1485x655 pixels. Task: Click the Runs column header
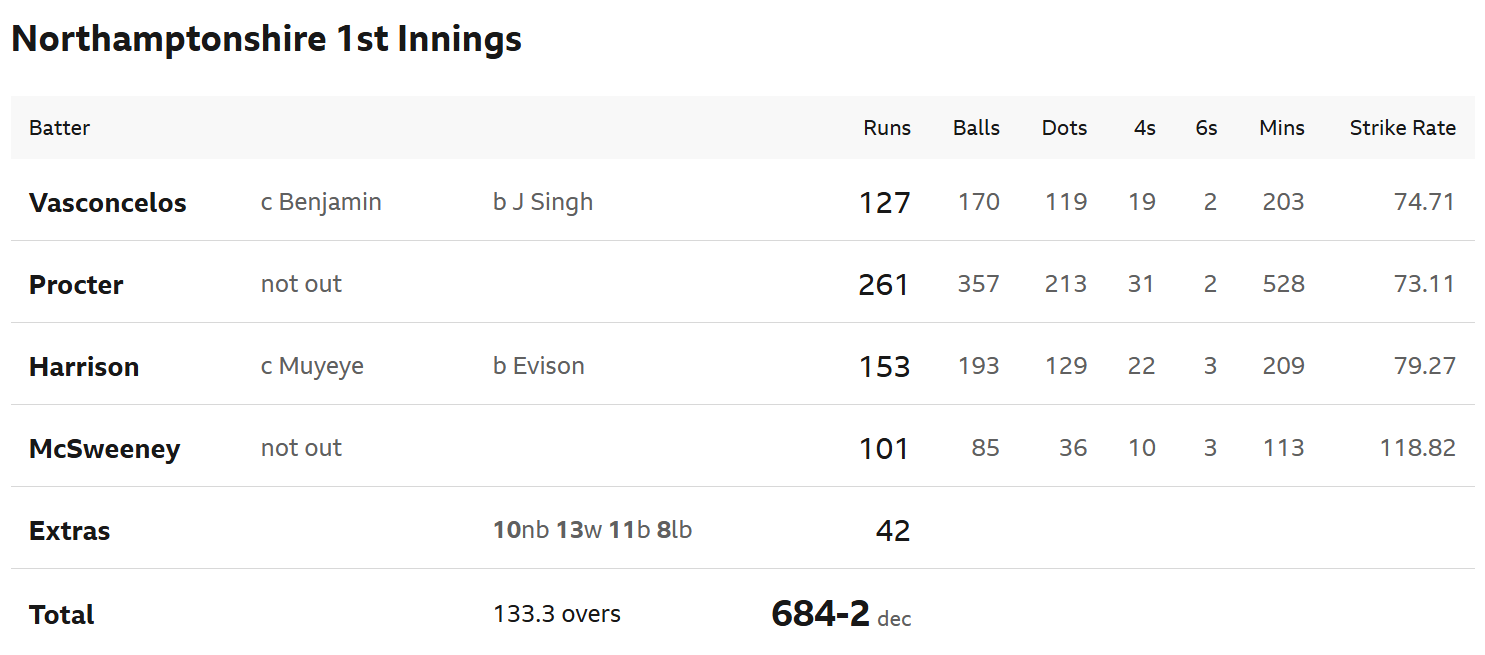click(887, 128)
